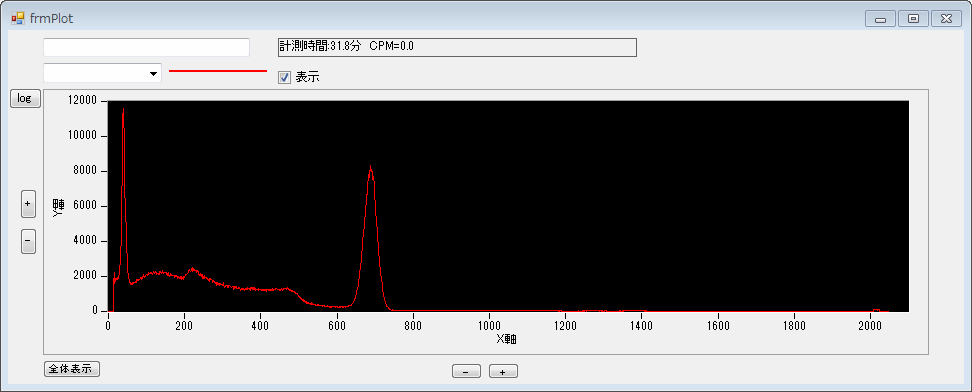Minimize the frmPlot window
The height and width of the screenshot is (392, 972).
coord(880,19)
